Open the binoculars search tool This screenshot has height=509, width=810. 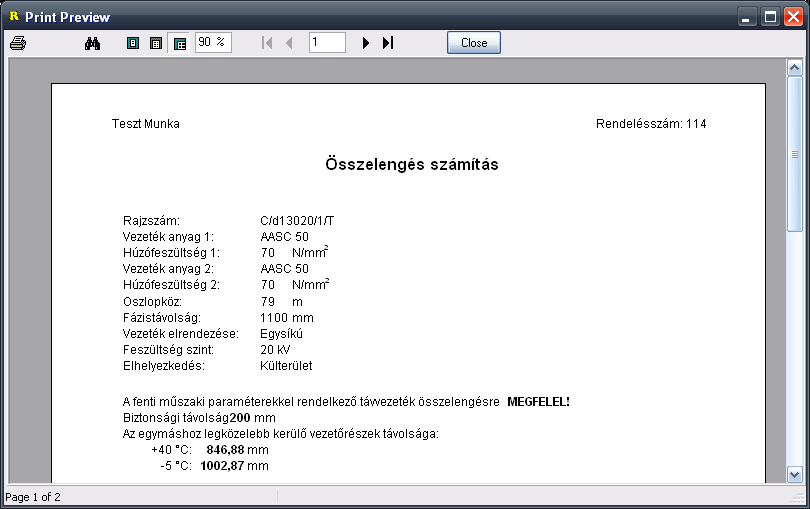92,43
